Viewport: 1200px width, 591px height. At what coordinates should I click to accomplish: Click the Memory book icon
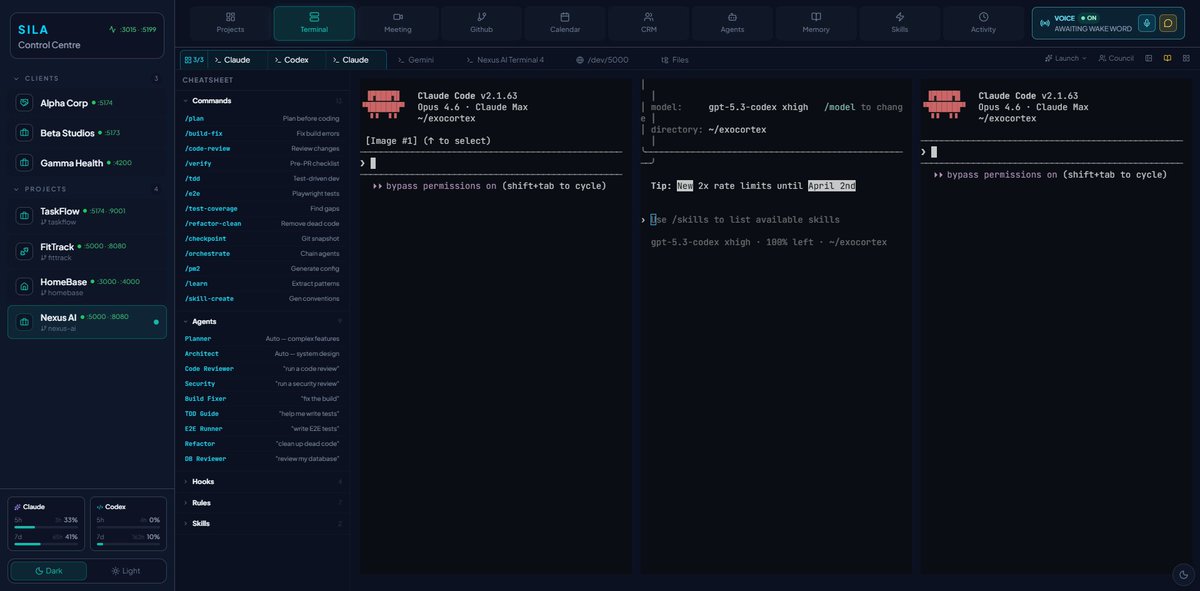point(816,17)
